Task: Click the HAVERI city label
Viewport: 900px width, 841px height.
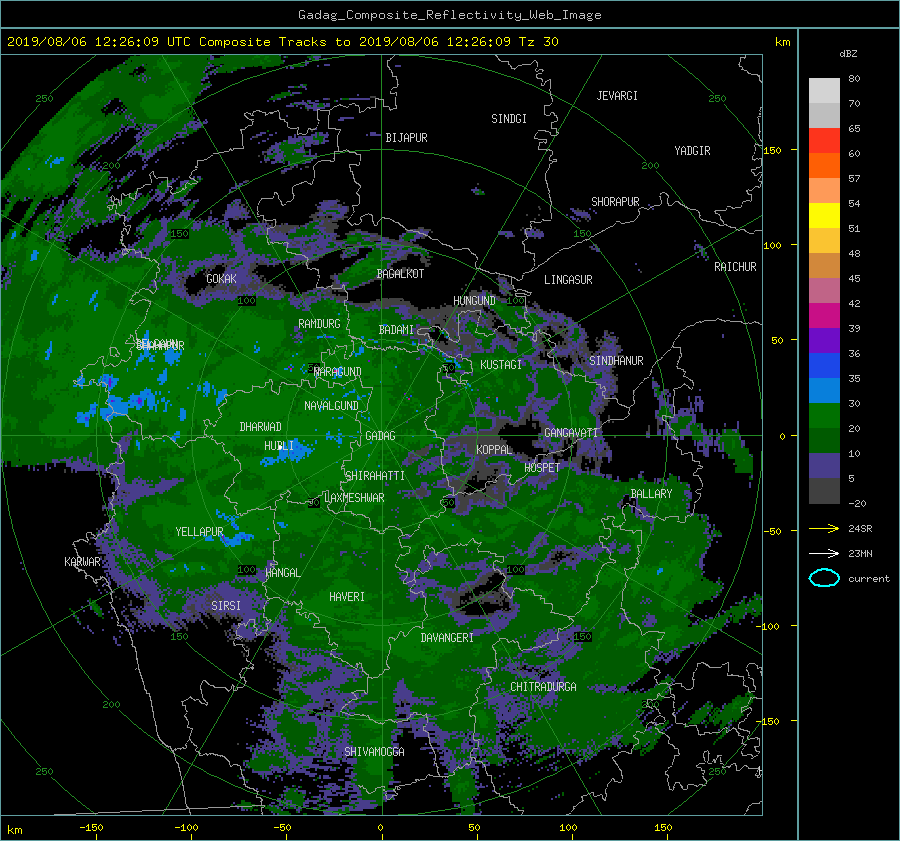Action: click(x=347, y=597)
